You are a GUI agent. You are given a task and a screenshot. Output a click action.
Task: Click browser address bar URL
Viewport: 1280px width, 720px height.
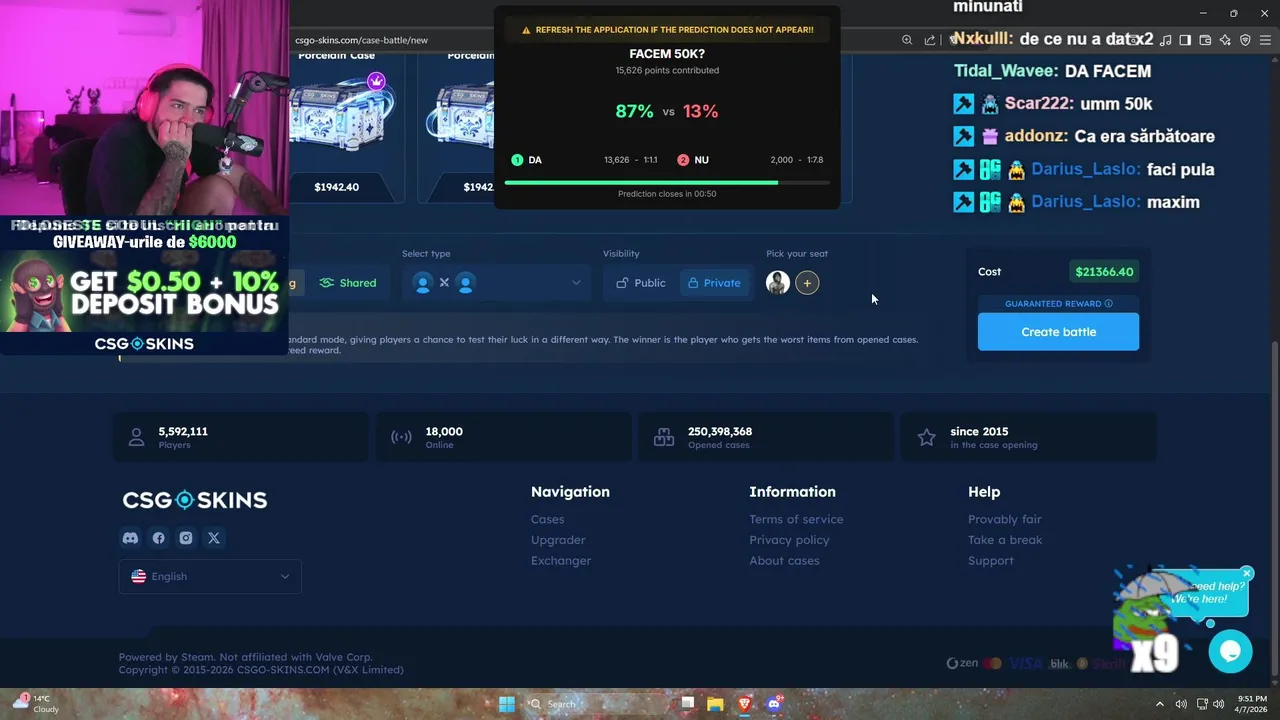(x=361, y=40)
